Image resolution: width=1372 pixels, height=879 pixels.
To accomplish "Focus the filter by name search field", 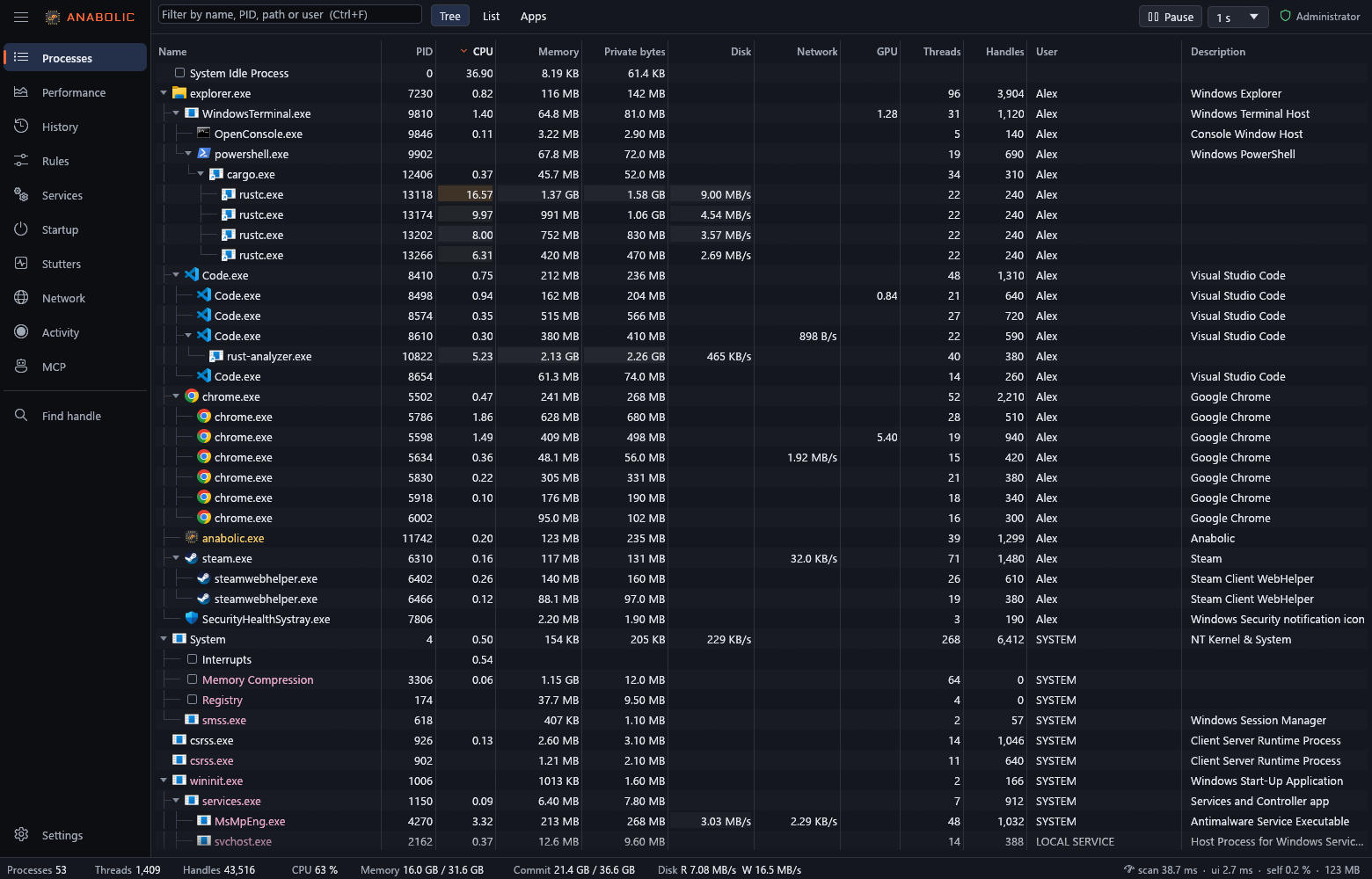I will click(290, 14).
